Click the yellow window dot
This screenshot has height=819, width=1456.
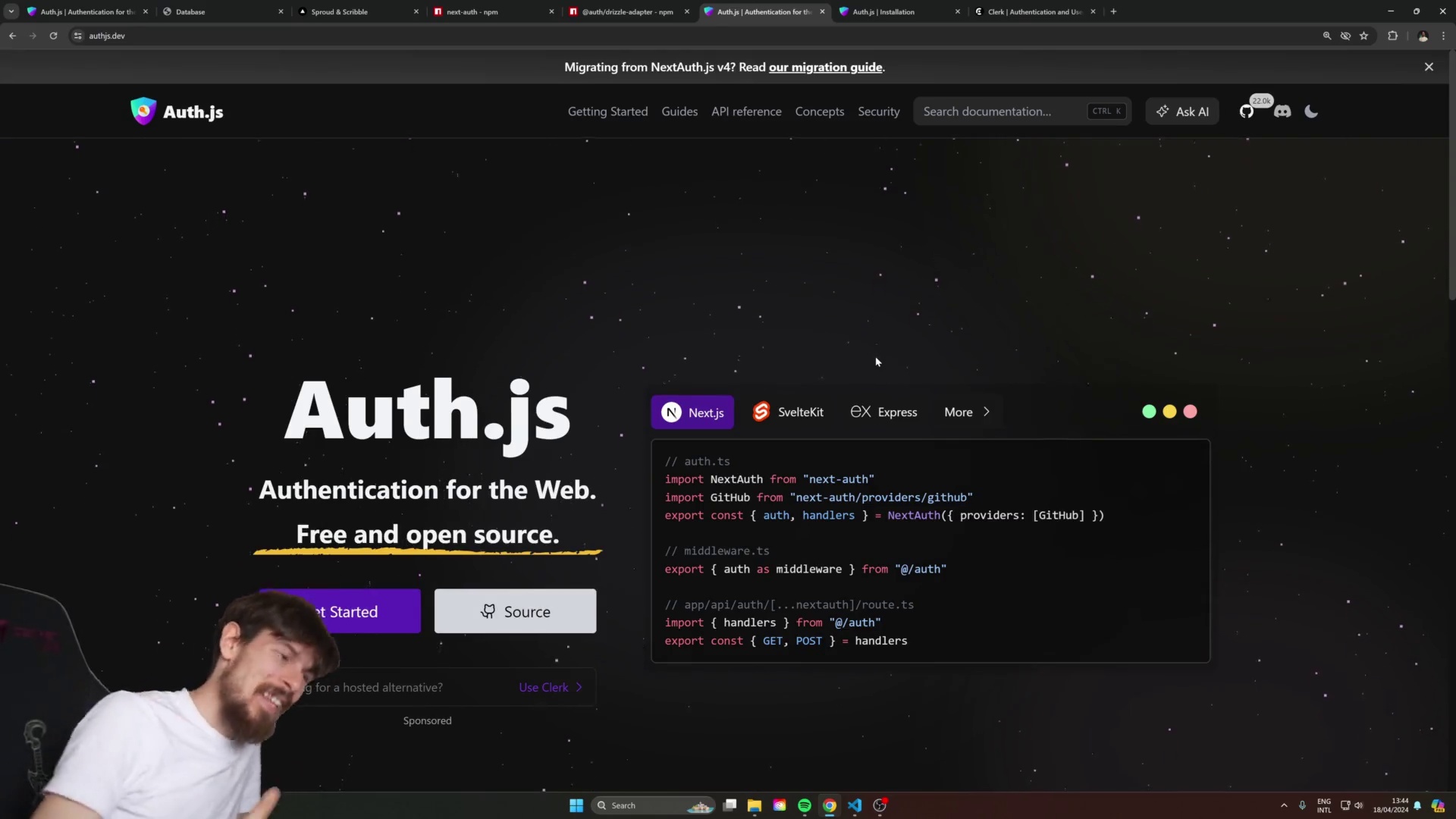(x=1169, y=412)
